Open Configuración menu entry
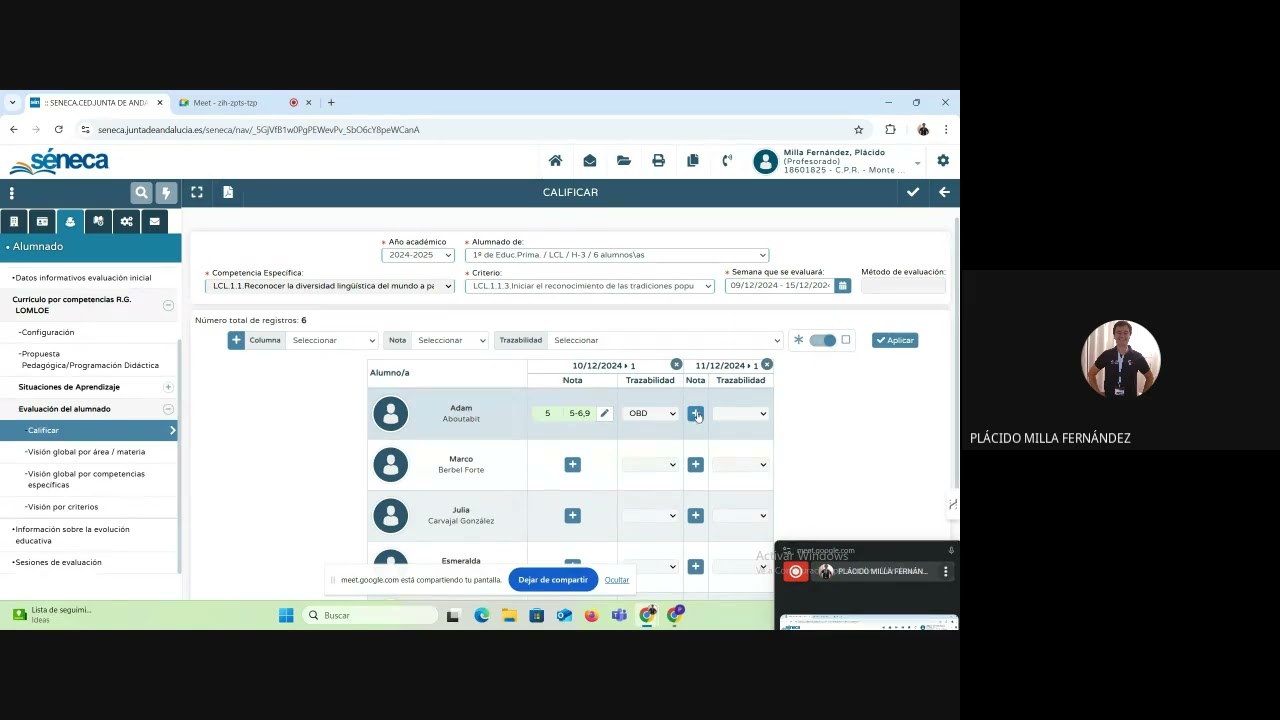The height and width of the screenshot is (720, 1280). [46, 332]
